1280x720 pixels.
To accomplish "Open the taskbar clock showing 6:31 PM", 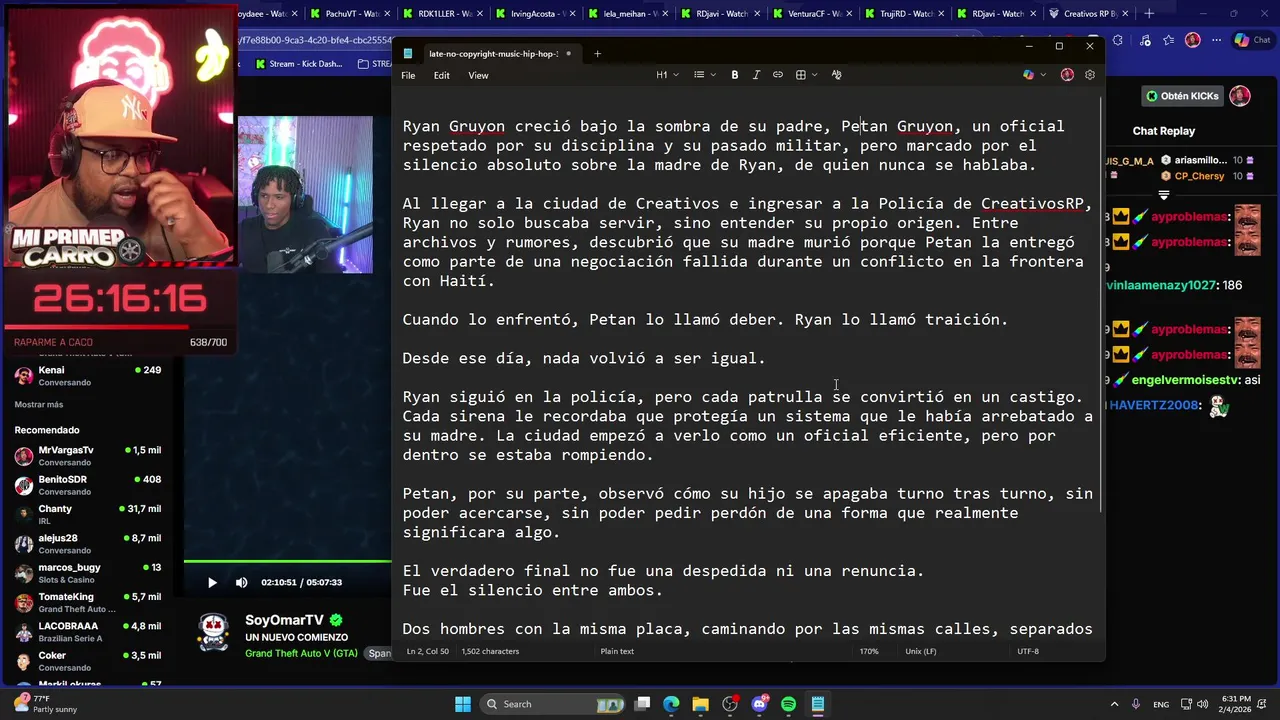I will (x=1236, y=704).
